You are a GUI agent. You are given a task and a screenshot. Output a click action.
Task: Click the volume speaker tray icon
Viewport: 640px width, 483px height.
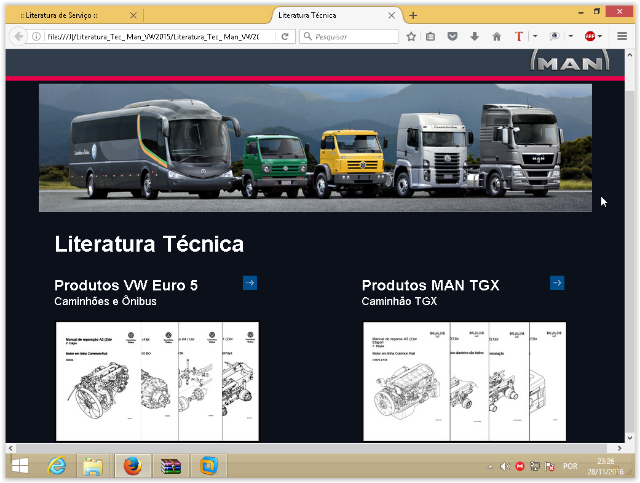point(505,466)
